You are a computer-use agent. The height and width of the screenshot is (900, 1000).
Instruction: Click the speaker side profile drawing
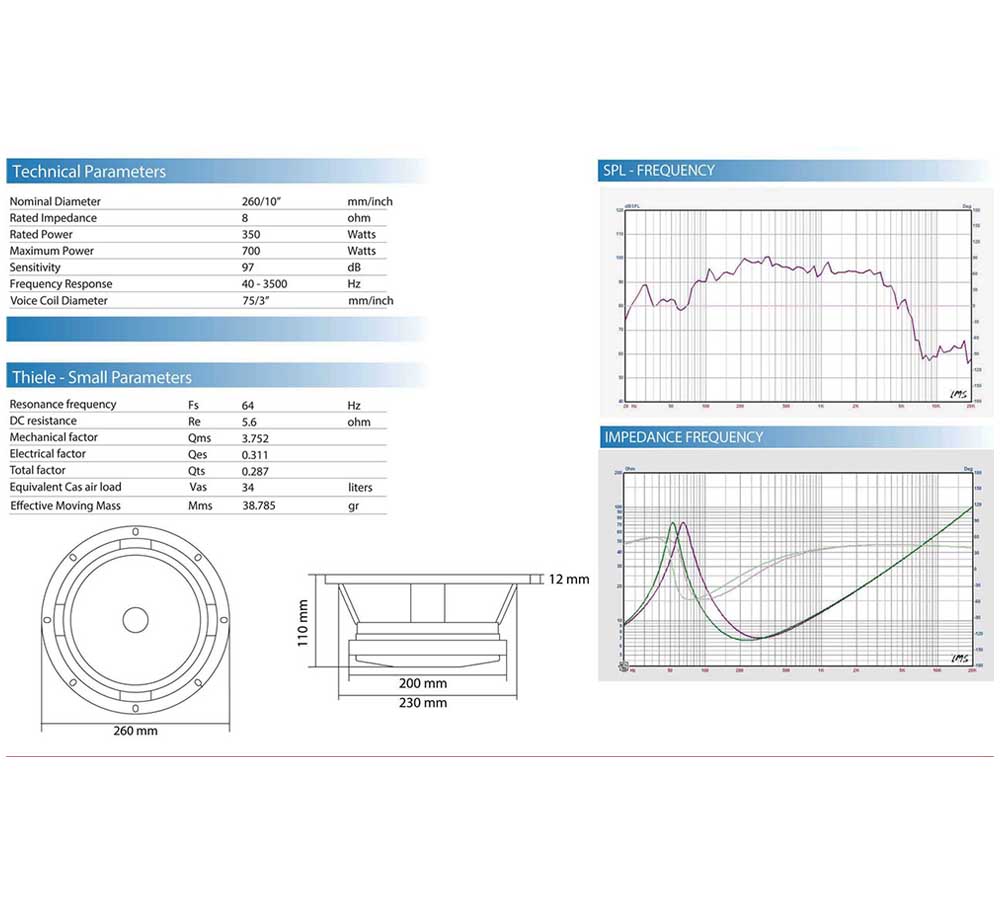(x=427, y=622)
